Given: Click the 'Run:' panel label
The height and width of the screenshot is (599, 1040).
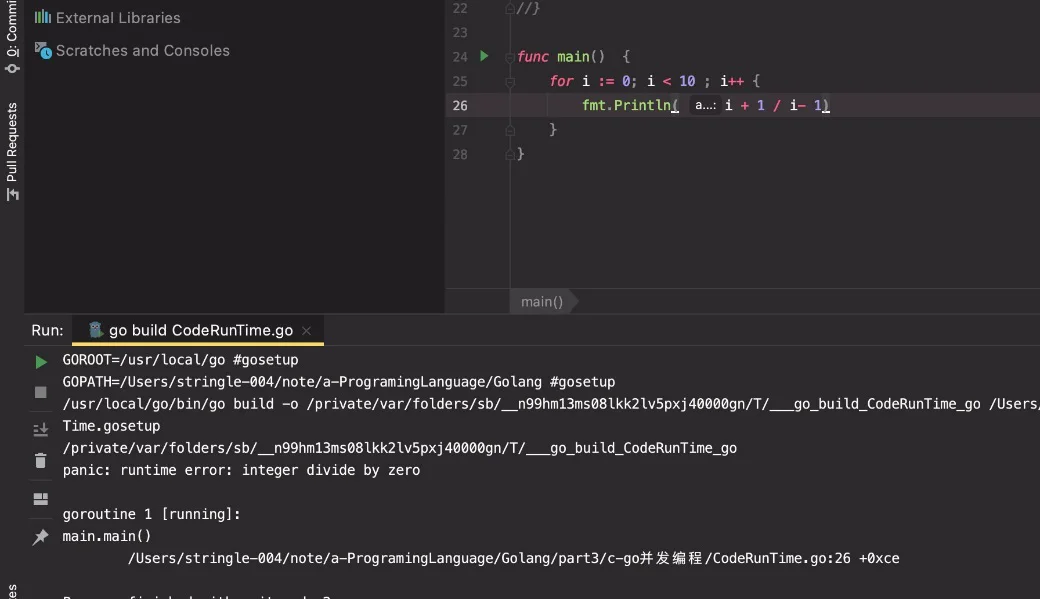Looking at the screenshot, I should (47, 330).
